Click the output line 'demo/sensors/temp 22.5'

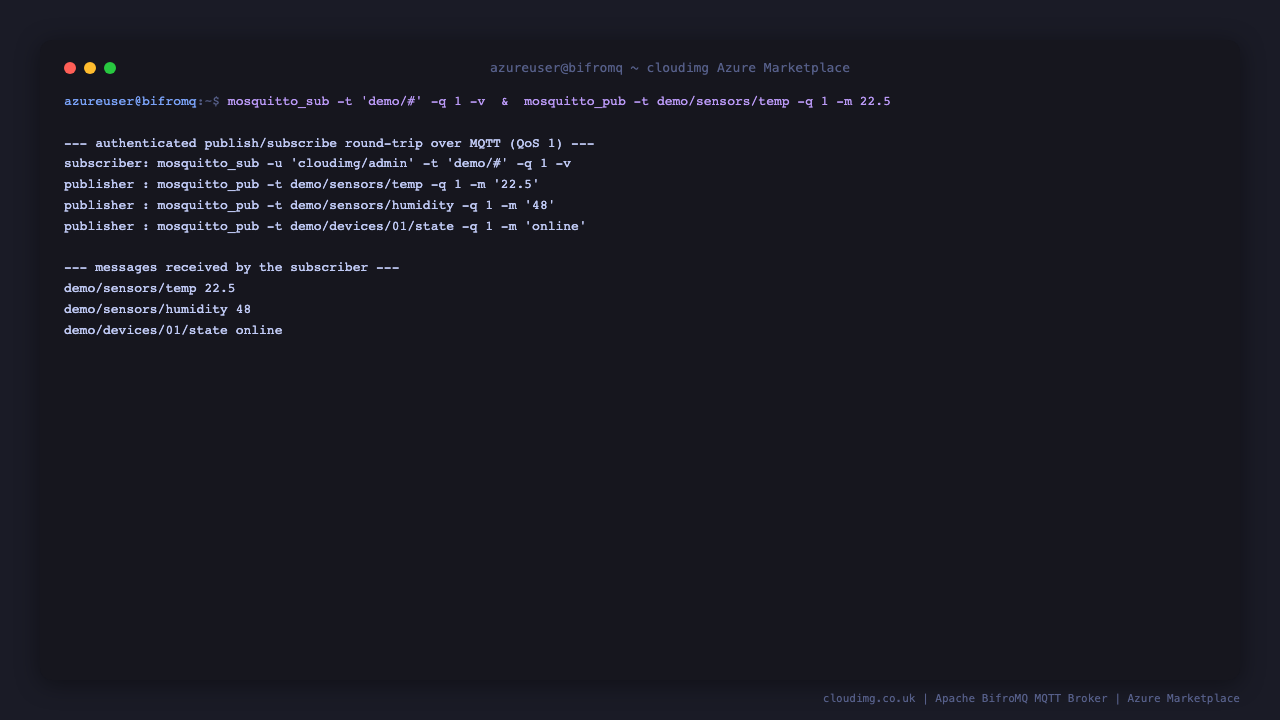point(150,289)
